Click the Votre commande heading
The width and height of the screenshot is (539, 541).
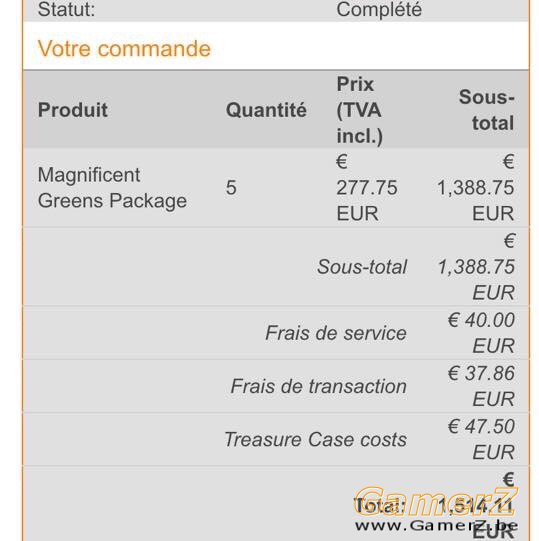point(124,48)
